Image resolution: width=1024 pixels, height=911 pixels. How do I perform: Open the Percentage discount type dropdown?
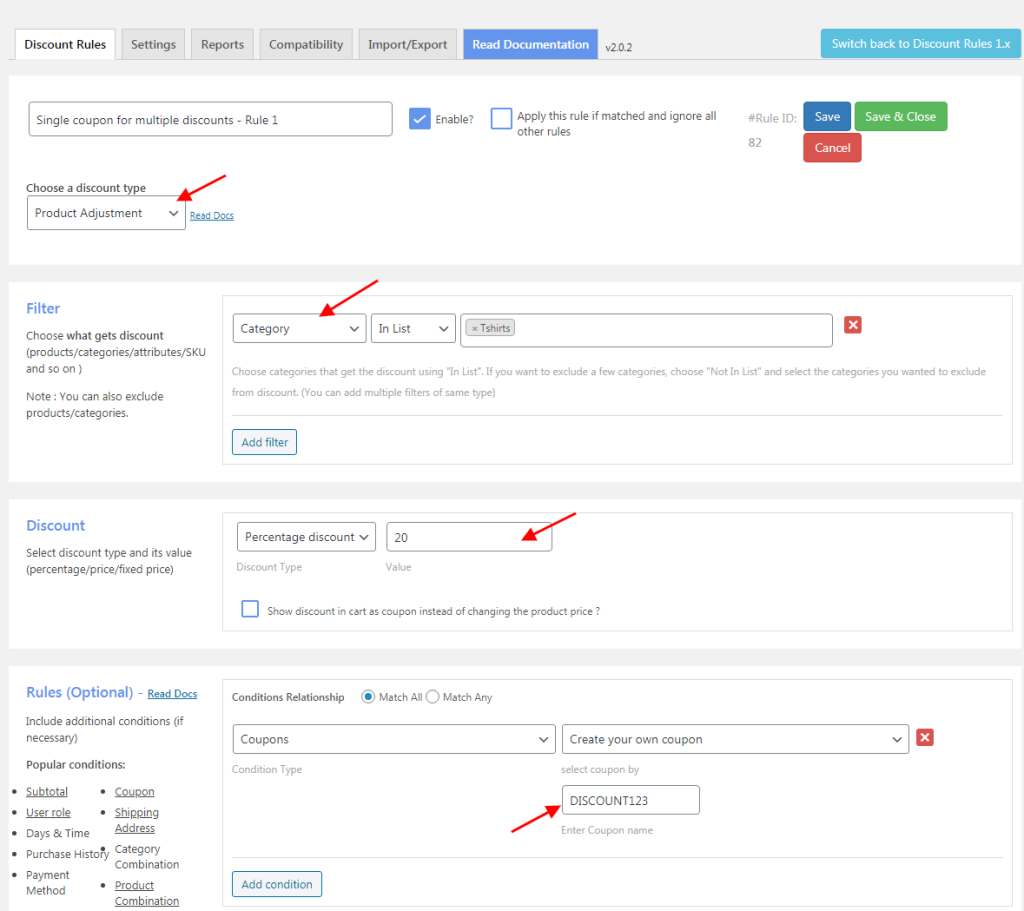click(x=306, y=537)
